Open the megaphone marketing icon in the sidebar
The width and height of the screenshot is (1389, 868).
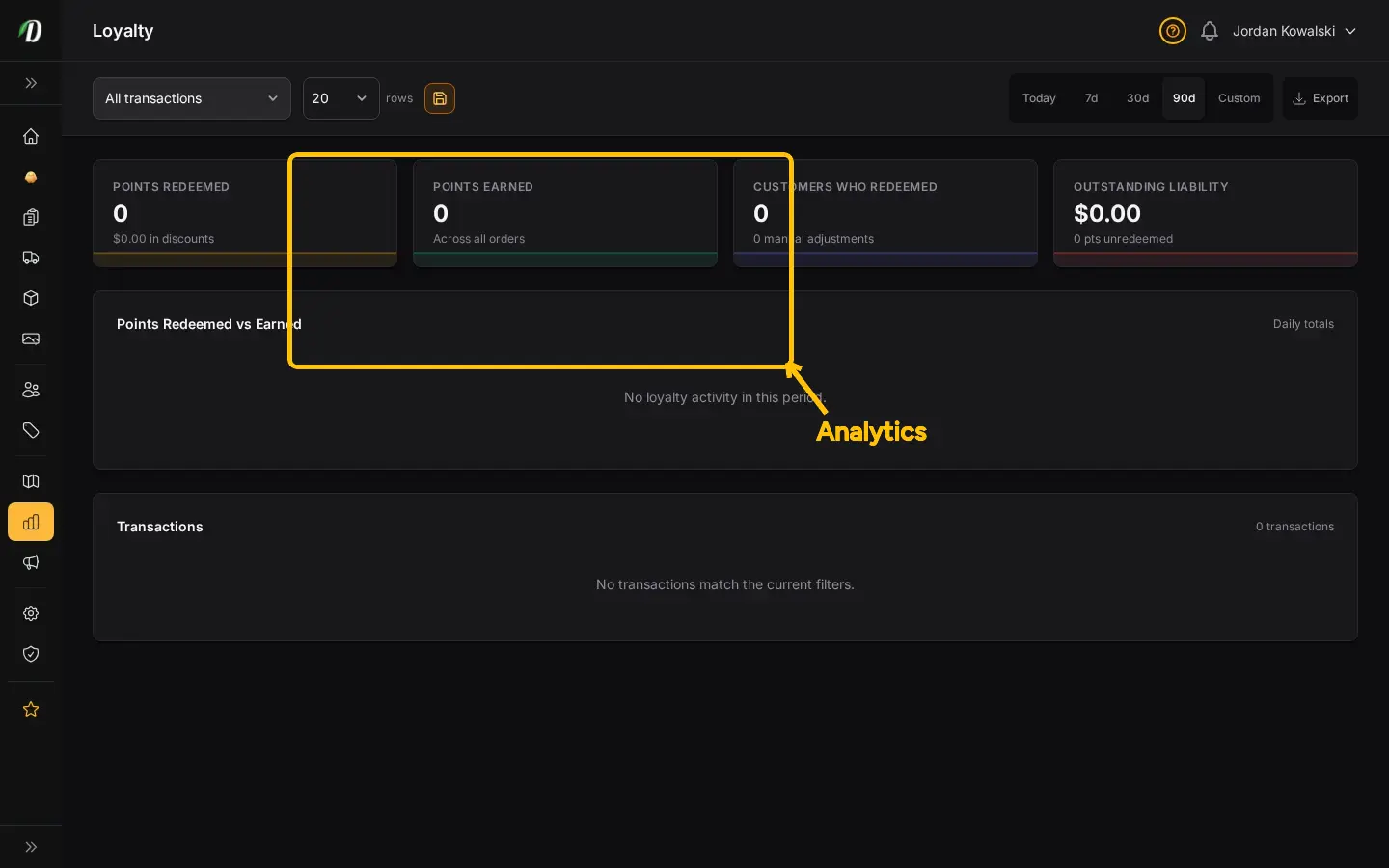click(x=31, y=562)
